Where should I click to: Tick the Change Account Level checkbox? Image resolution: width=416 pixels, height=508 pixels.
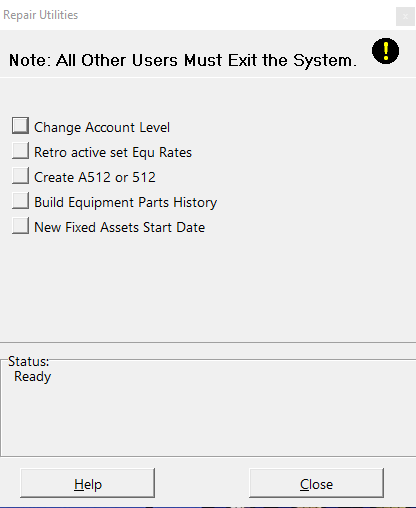click(x=20, y=126)
